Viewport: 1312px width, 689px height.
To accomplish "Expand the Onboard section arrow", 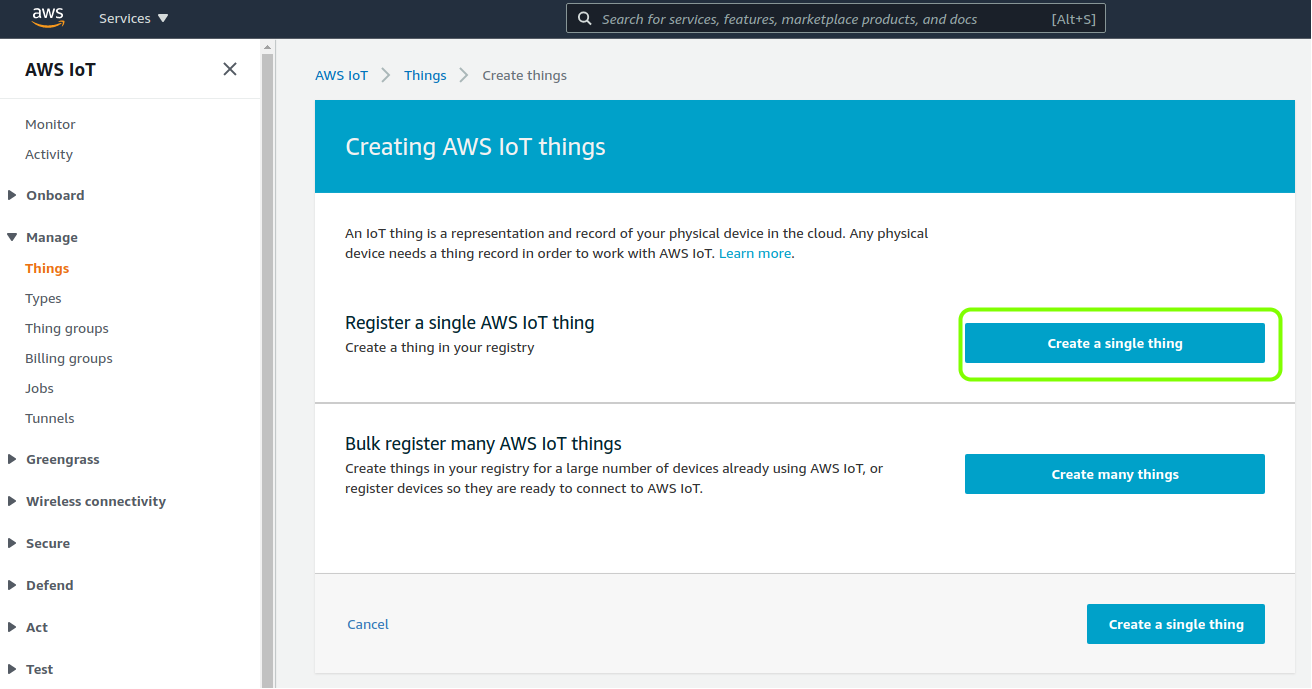I will point(12,195).
